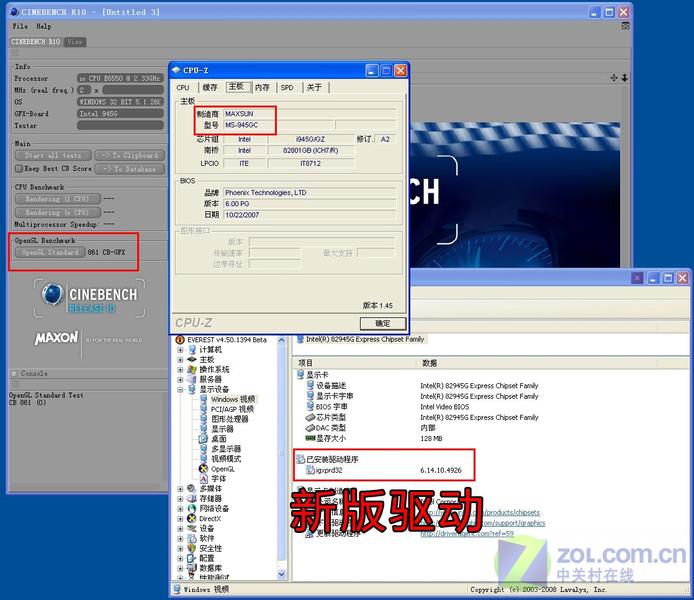The image size is (694, 600).
Task: Select the 已安装驱动程序 group row
Action: point(332,459)
